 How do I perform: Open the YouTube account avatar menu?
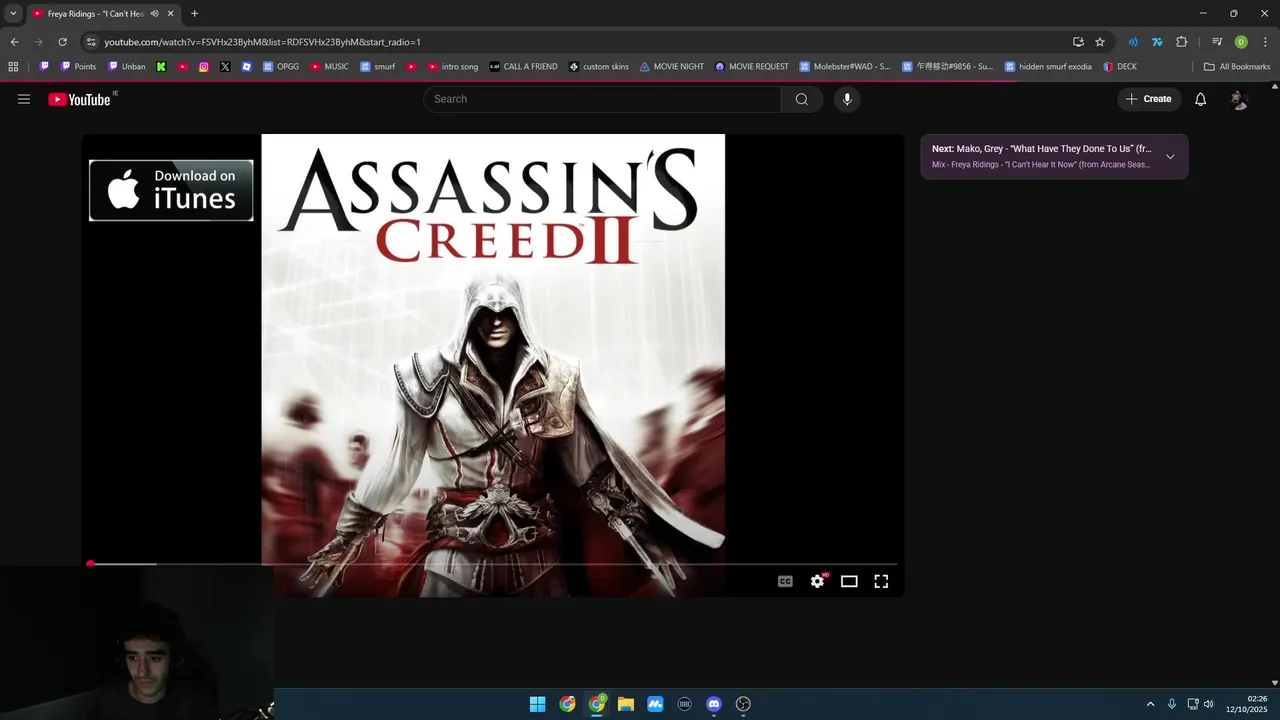pos(1239,99)
